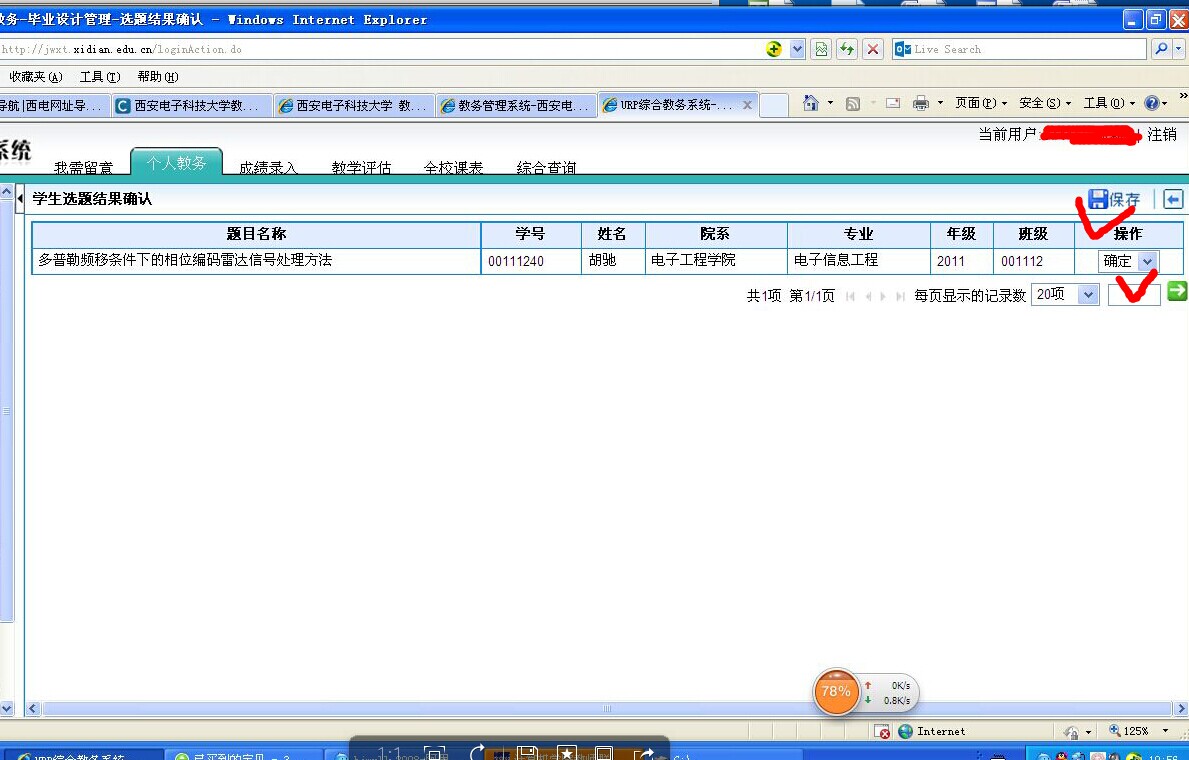The height and width of the screenshot is (760, 1189).
Task: Switch to the 综合查询 tab
Action: 546,167
